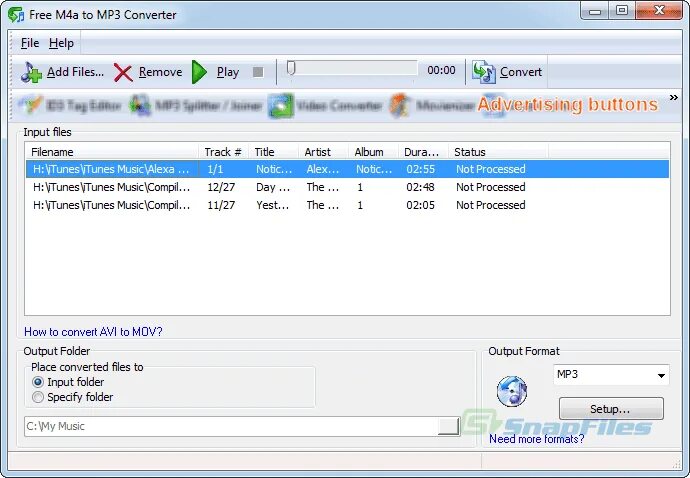The height and width of the screenshot is (478, 690).
Task: Open the MP3 output format dropdown
Action: coord(611,375)
